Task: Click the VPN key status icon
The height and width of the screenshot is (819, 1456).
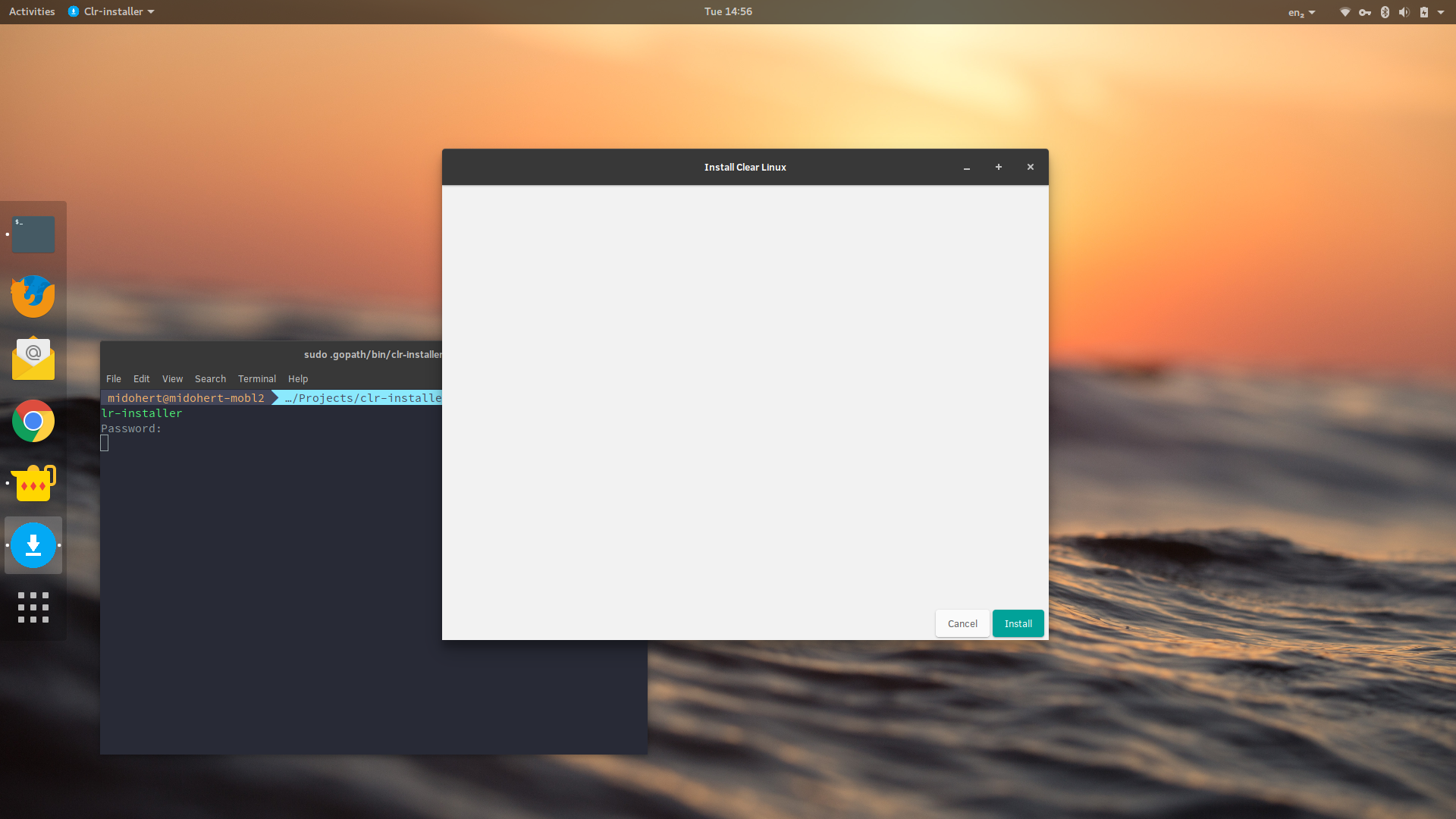Action: 1365,12
